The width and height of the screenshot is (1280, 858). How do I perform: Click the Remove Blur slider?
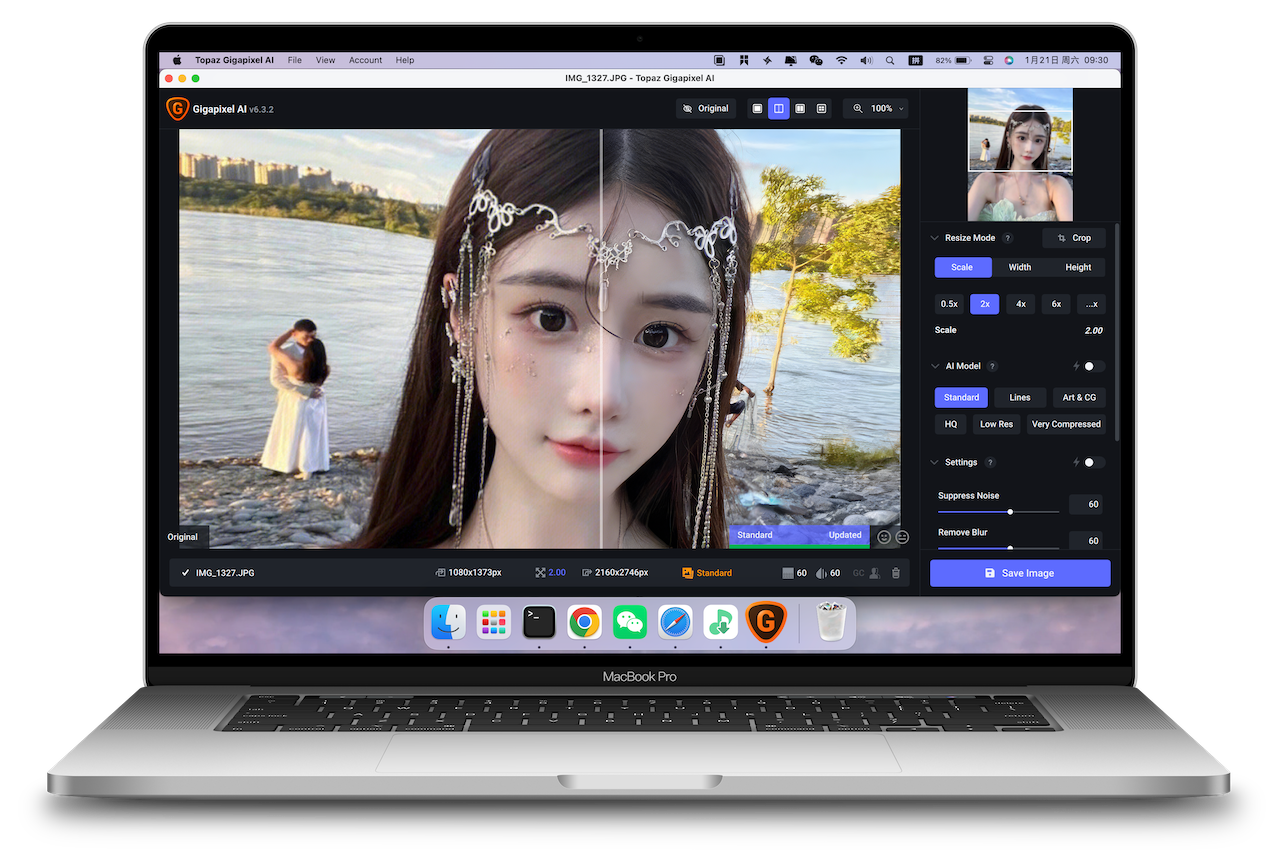pos(998,547)
